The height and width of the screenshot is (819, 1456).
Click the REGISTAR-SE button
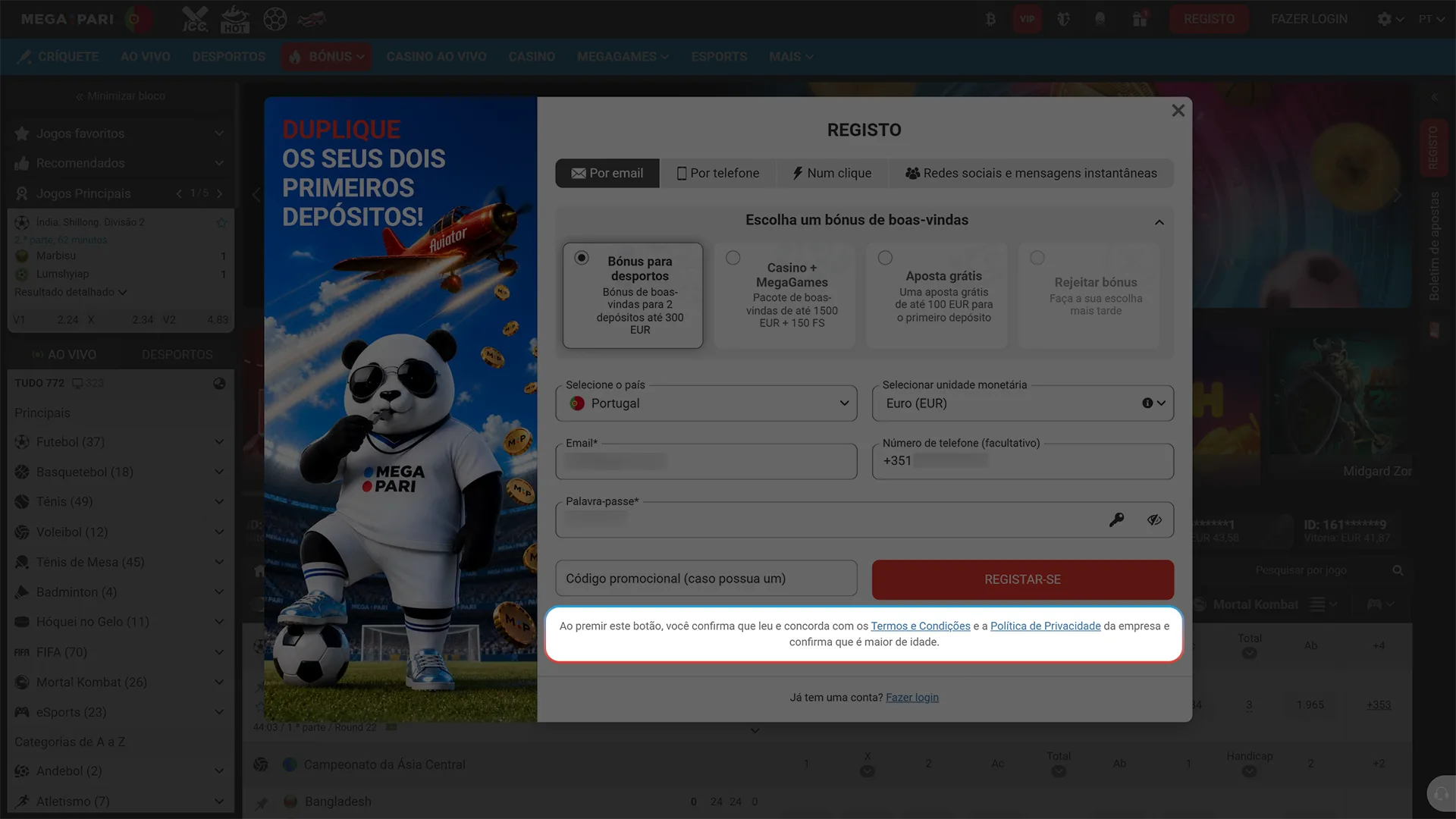coord(1022,579)
